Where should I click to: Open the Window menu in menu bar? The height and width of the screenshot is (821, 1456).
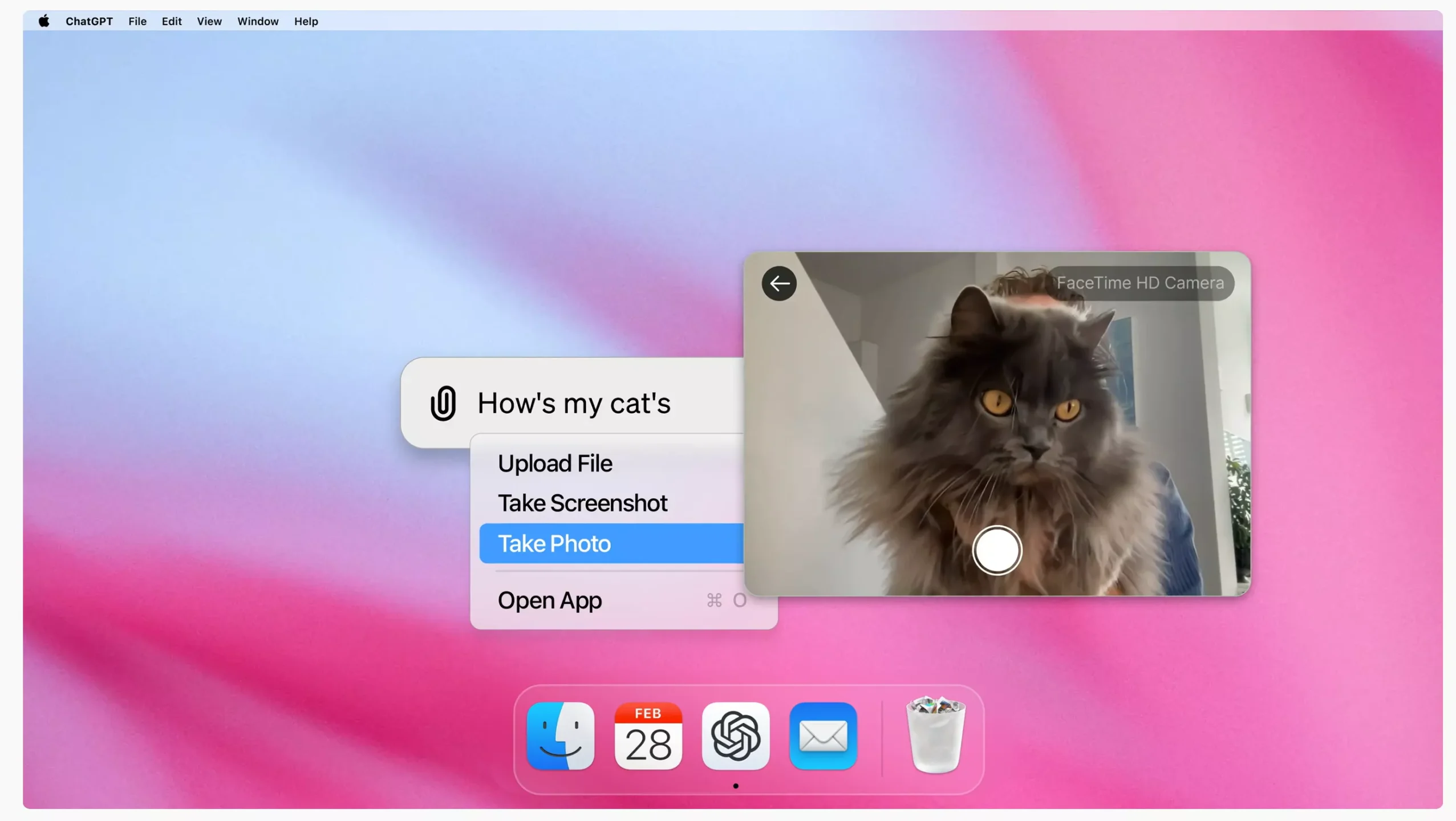(x=258, y=21)
